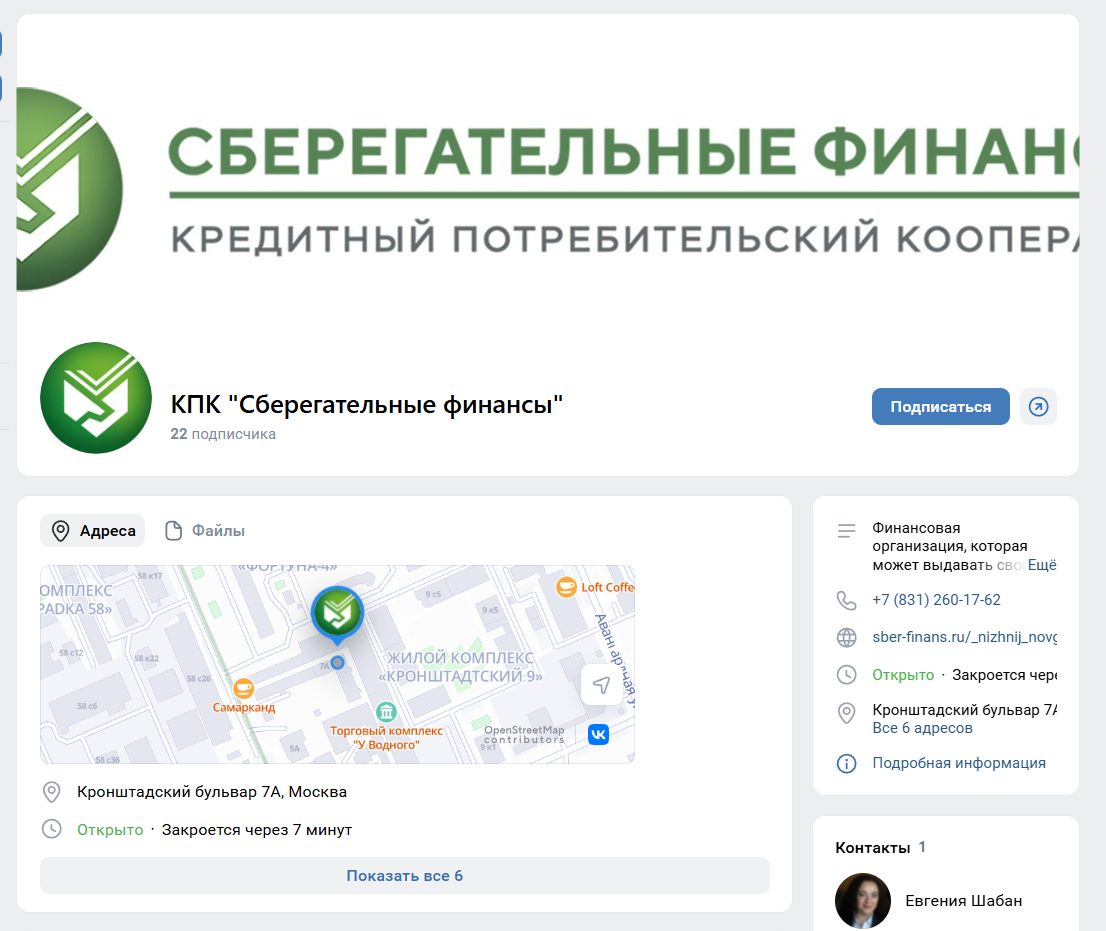Click the green map pin marker with logo

click(x=338, y=613)
